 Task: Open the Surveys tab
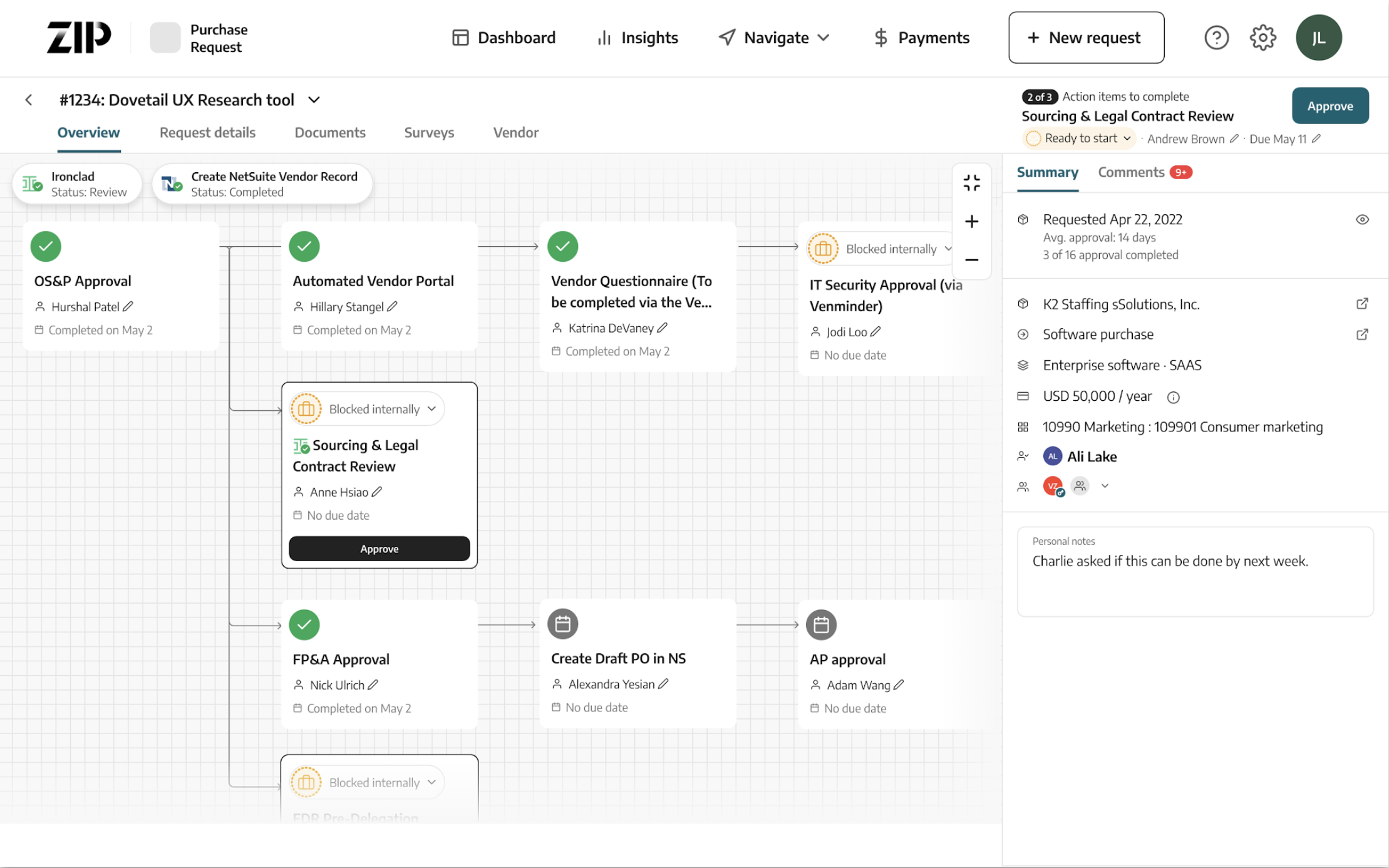click(429, 133)
